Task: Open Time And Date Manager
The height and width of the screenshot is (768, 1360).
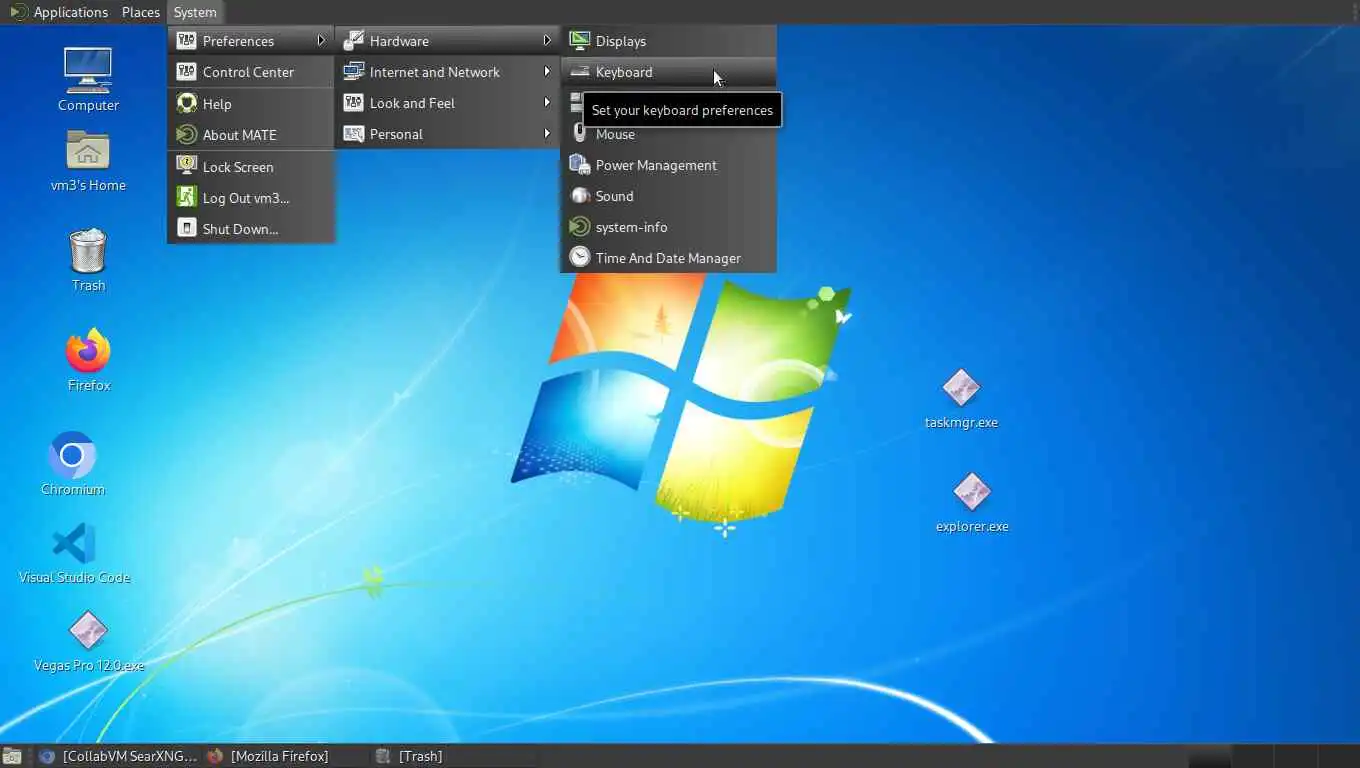Action: point(668,258)
